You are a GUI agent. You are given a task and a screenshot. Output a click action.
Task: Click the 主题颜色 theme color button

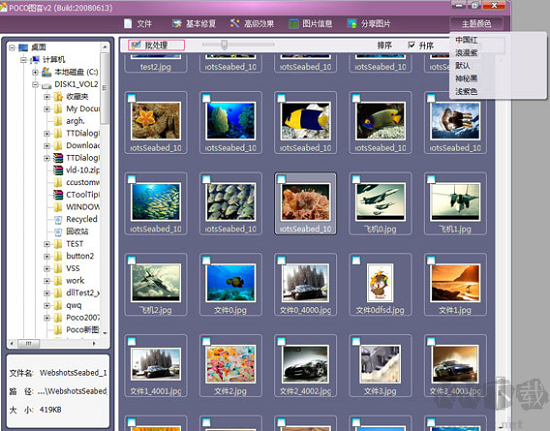(476, 23)
